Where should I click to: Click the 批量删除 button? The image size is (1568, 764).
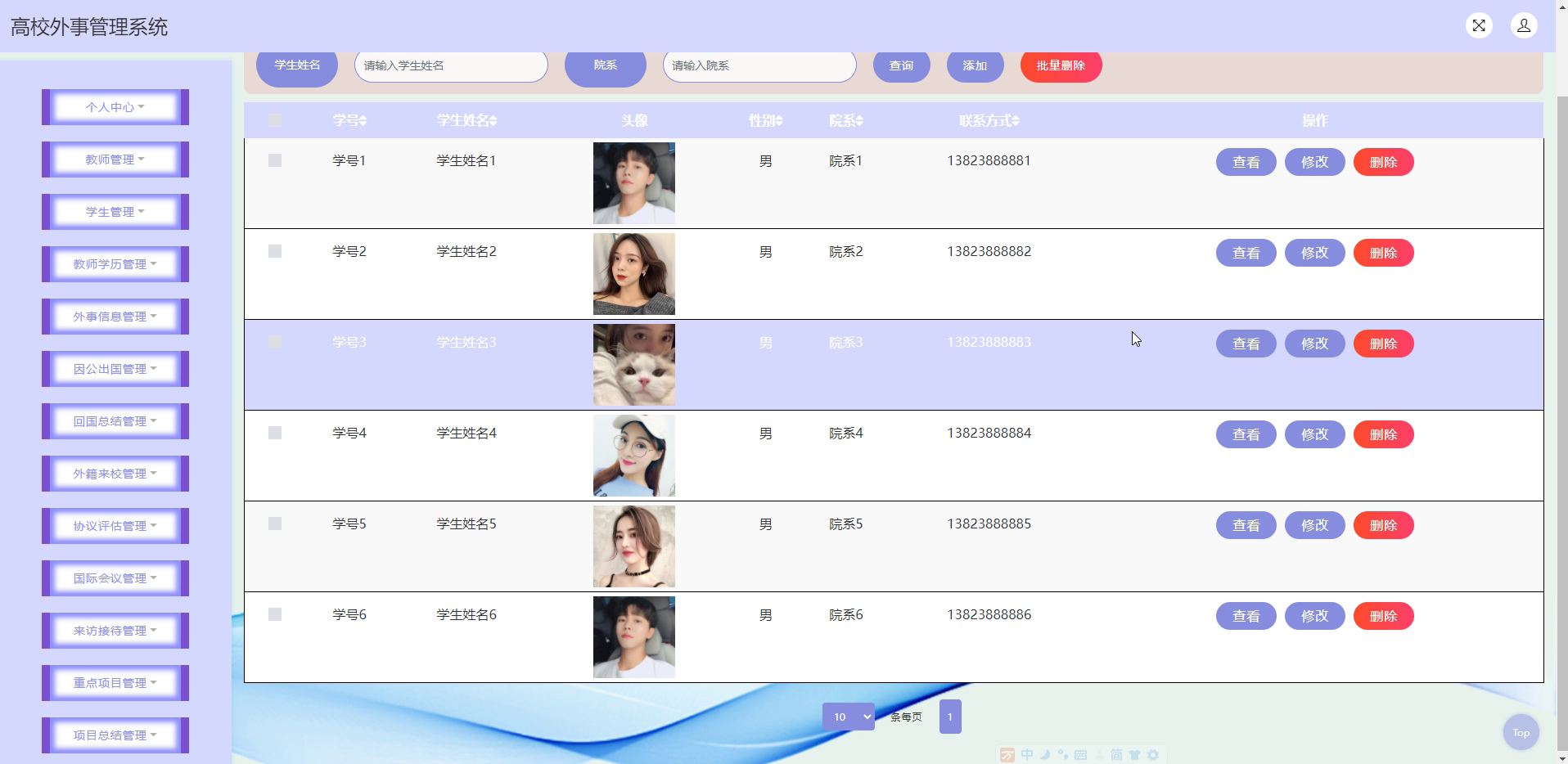1061,65
